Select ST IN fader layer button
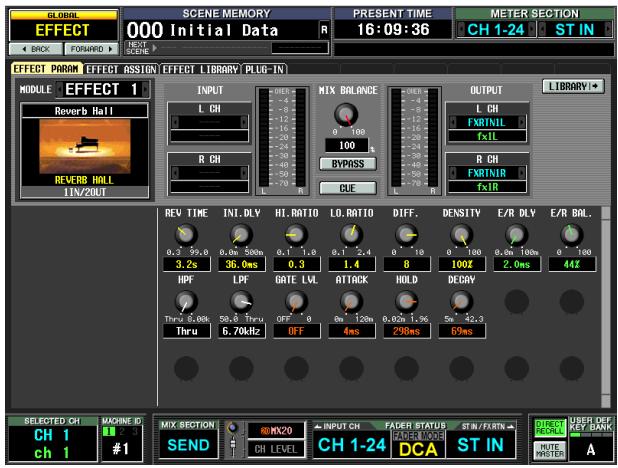The width and height of the screenshot is (618, 468). click(x=480, y=445)
